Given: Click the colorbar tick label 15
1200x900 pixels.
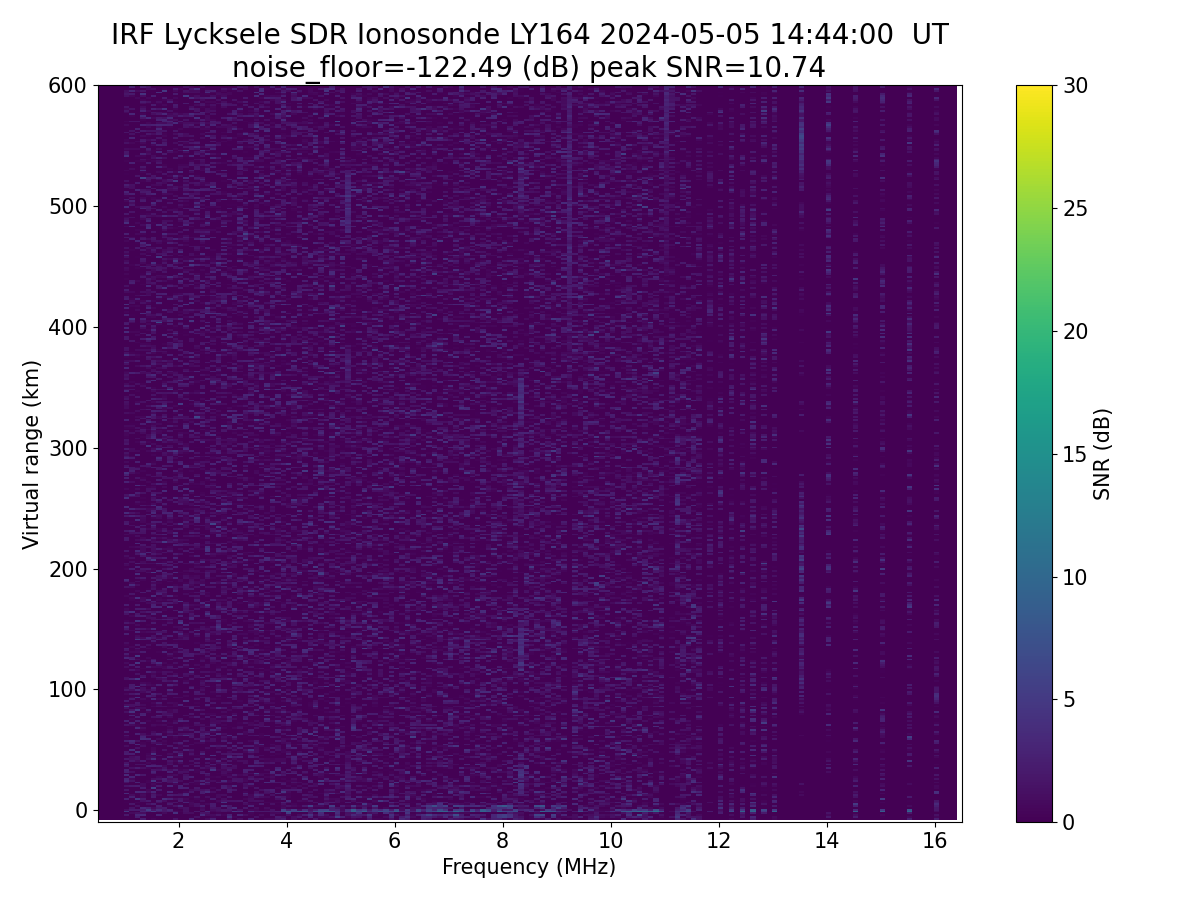Looking at the screenshot, I should (x=1077, y=454).
